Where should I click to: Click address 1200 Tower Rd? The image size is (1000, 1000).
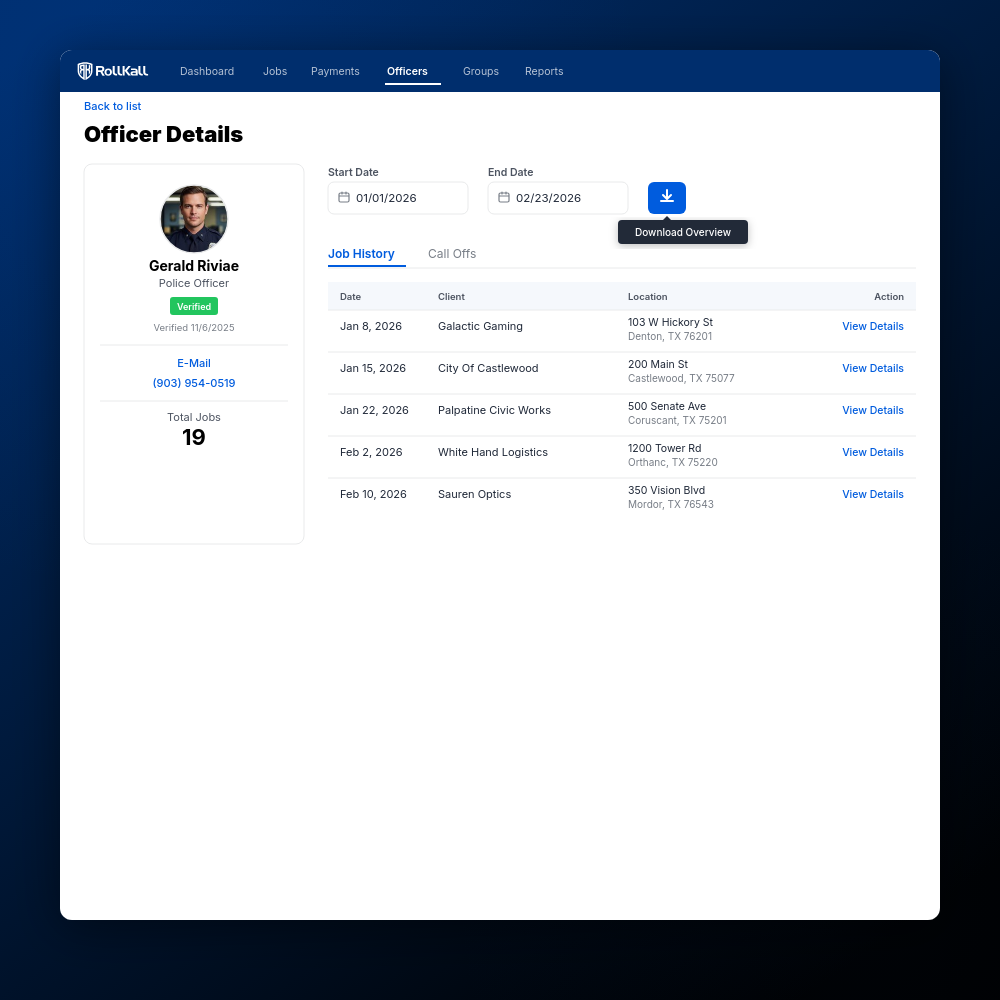665,448
